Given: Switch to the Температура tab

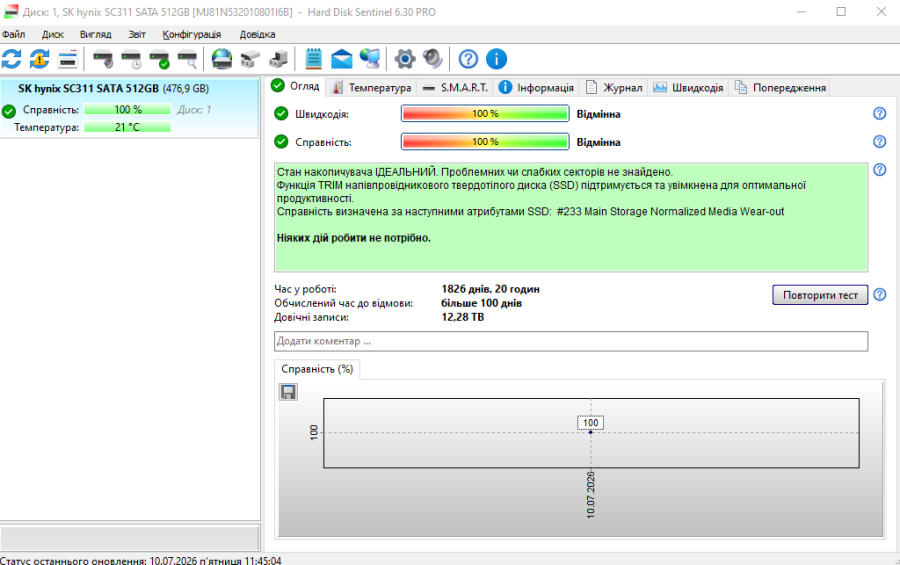Looking at the screenshot, I should point(372,87).
